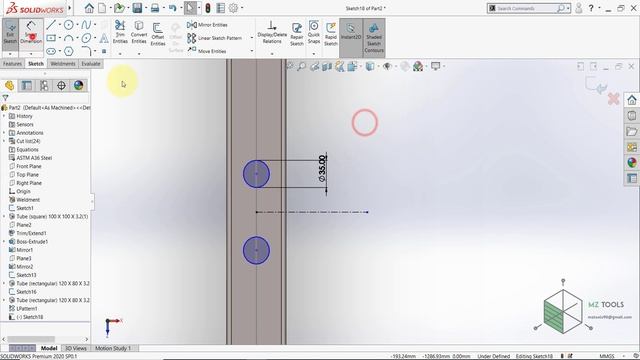The height and width of the screenshot is (360, 640).
Task: Open the Motion Study 1 tab
Action: click(113, 348)
